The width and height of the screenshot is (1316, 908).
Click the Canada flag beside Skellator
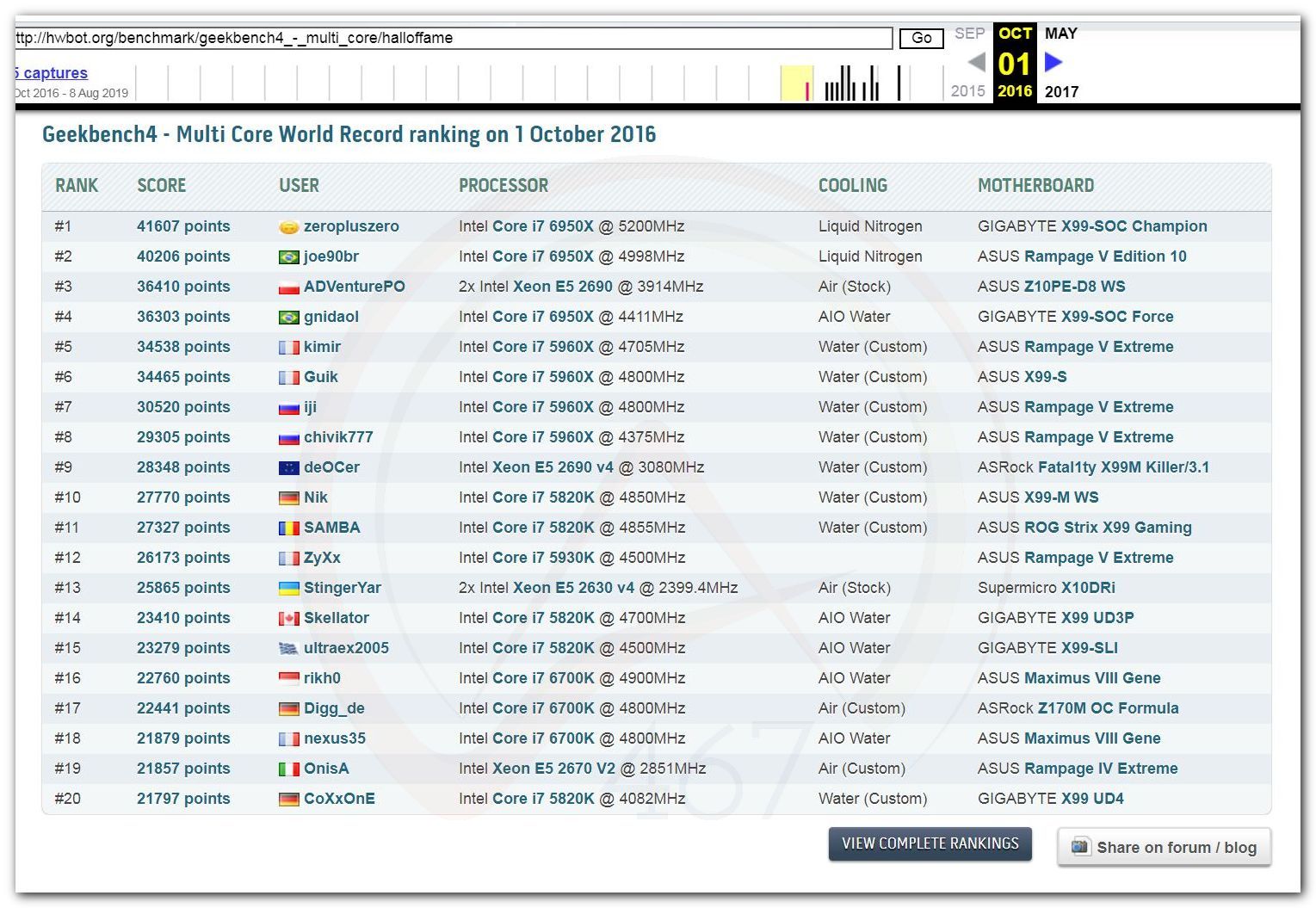(x=288, y=619)
